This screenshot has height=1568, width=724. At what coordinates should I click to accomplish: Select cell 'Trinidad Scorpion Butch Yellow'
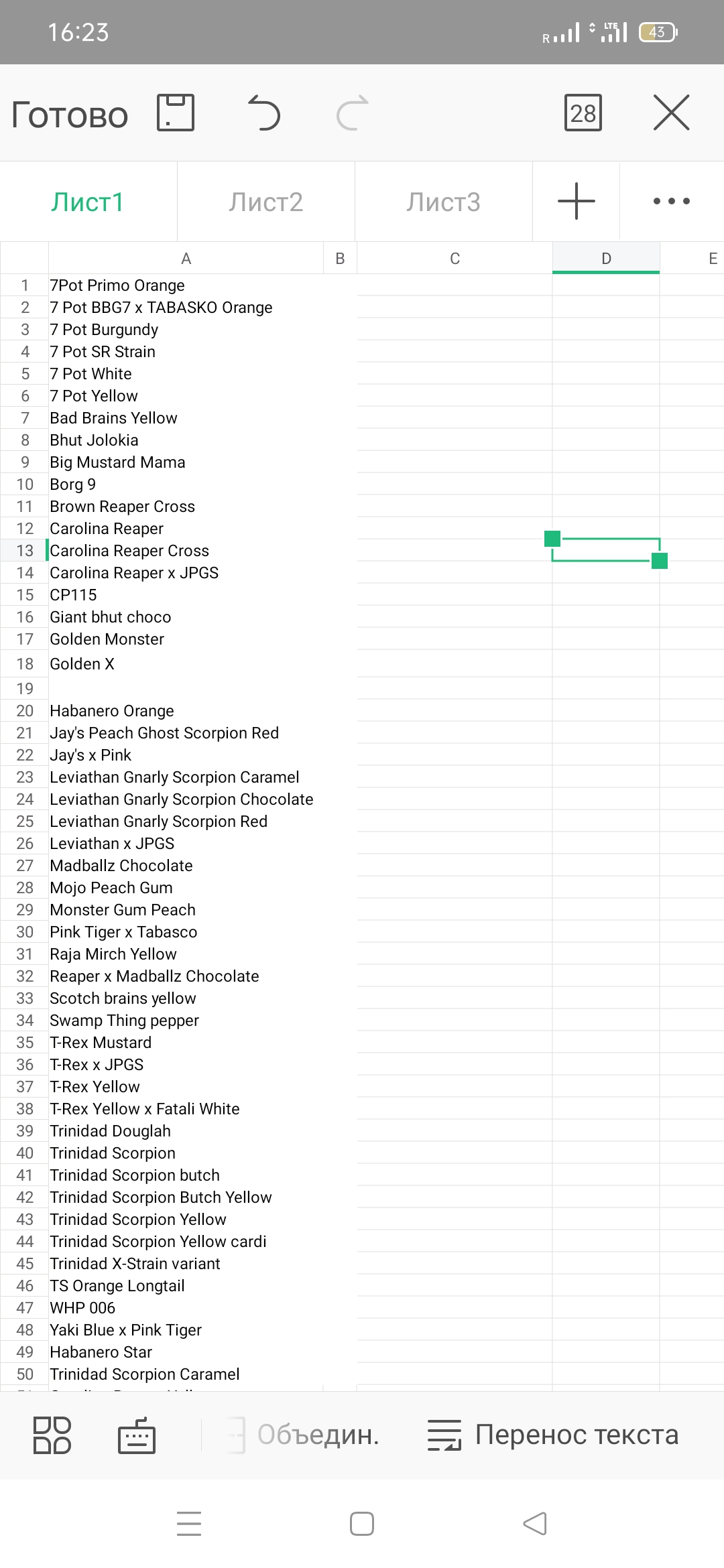[186, 1197]
